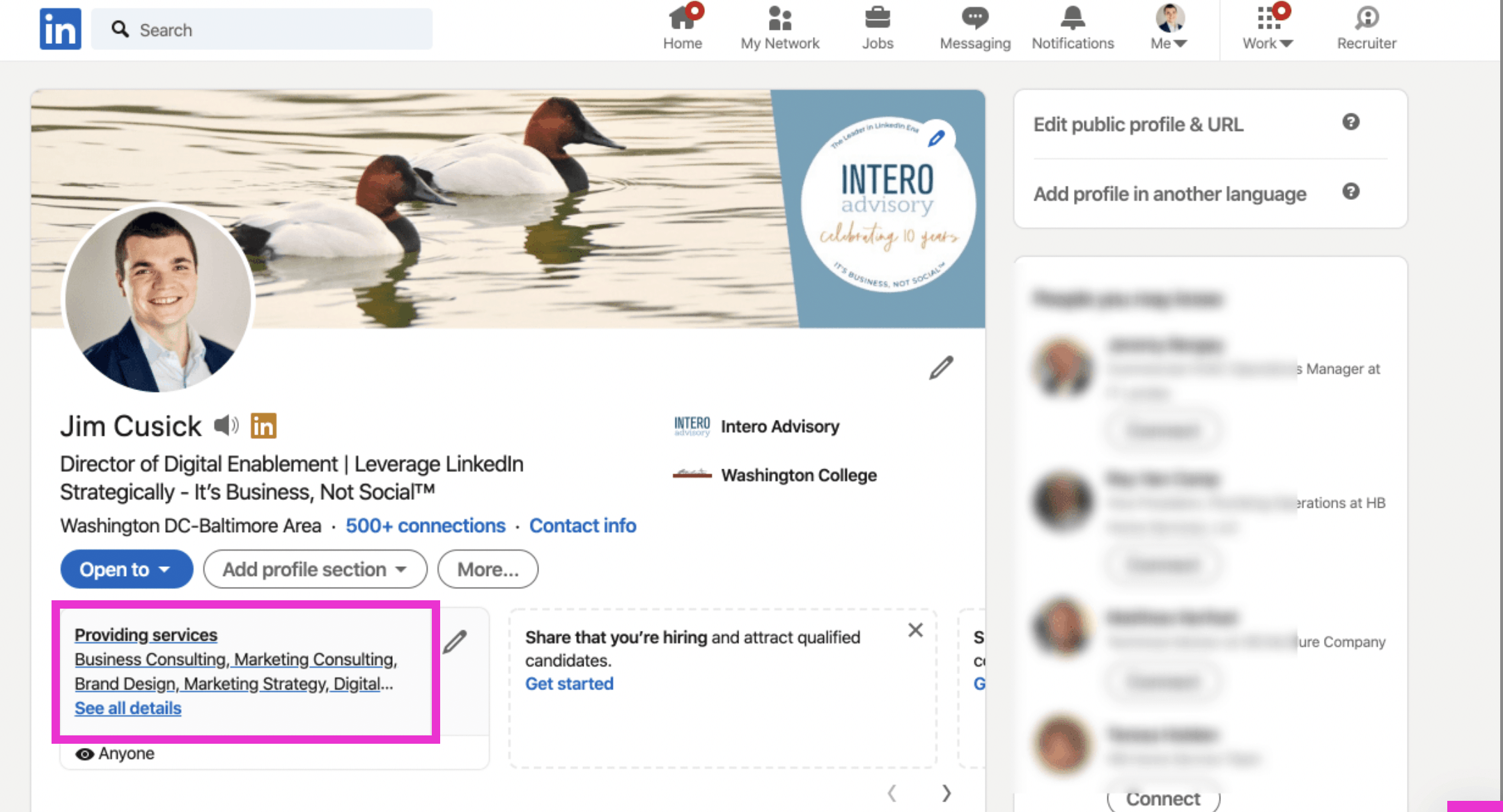1503x812 pixels.
Task: Edit the background banner with pencil icon
Action: [937, 139]
